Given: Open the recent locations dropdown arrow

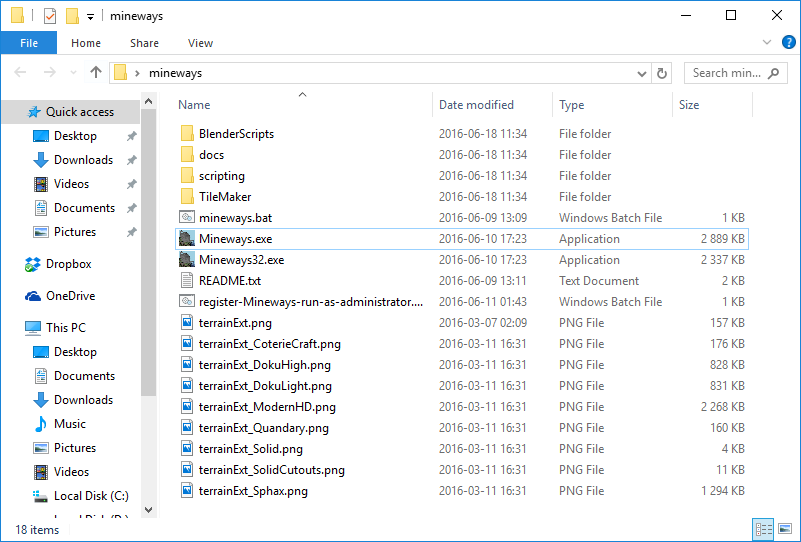Looking at the screenshot, I should click(x=73, y=73).
